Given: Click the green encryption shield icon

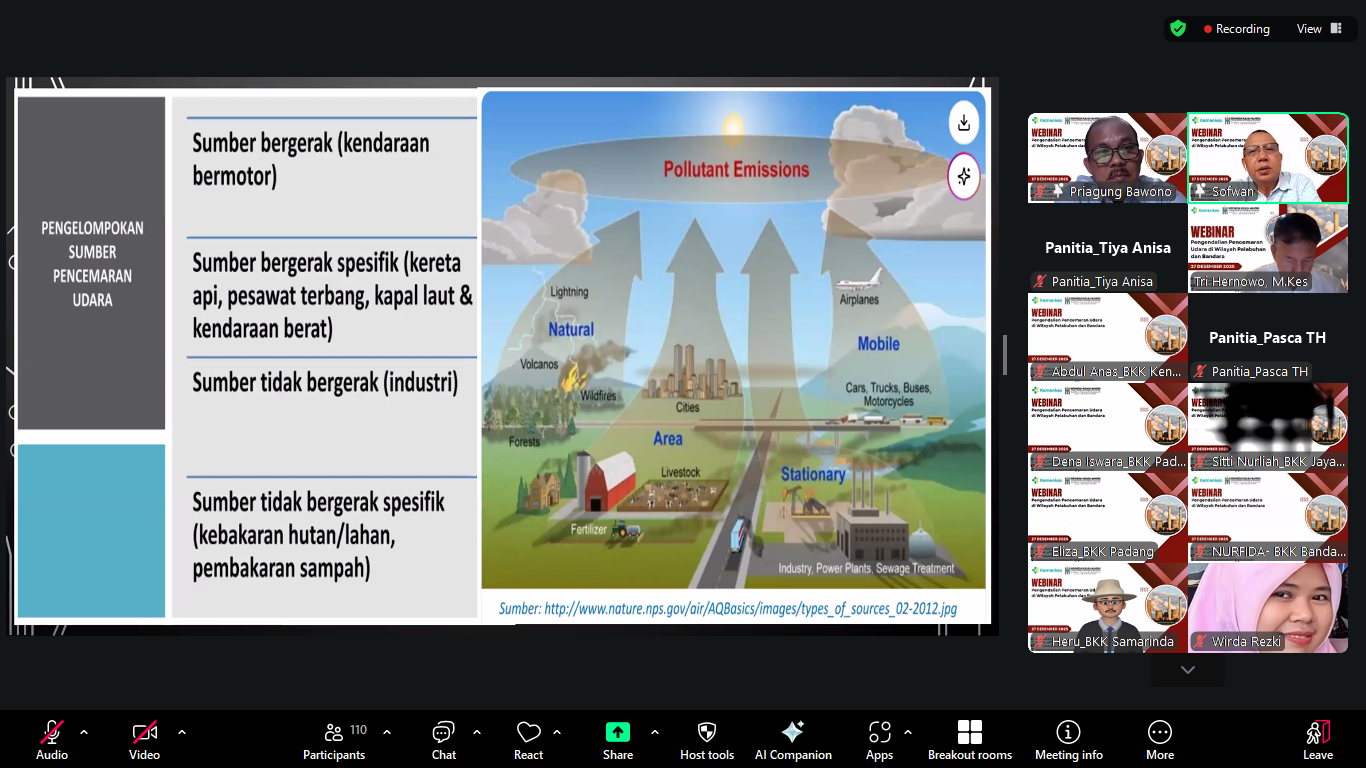Looking at the screenshot, I should [1178, 29].
